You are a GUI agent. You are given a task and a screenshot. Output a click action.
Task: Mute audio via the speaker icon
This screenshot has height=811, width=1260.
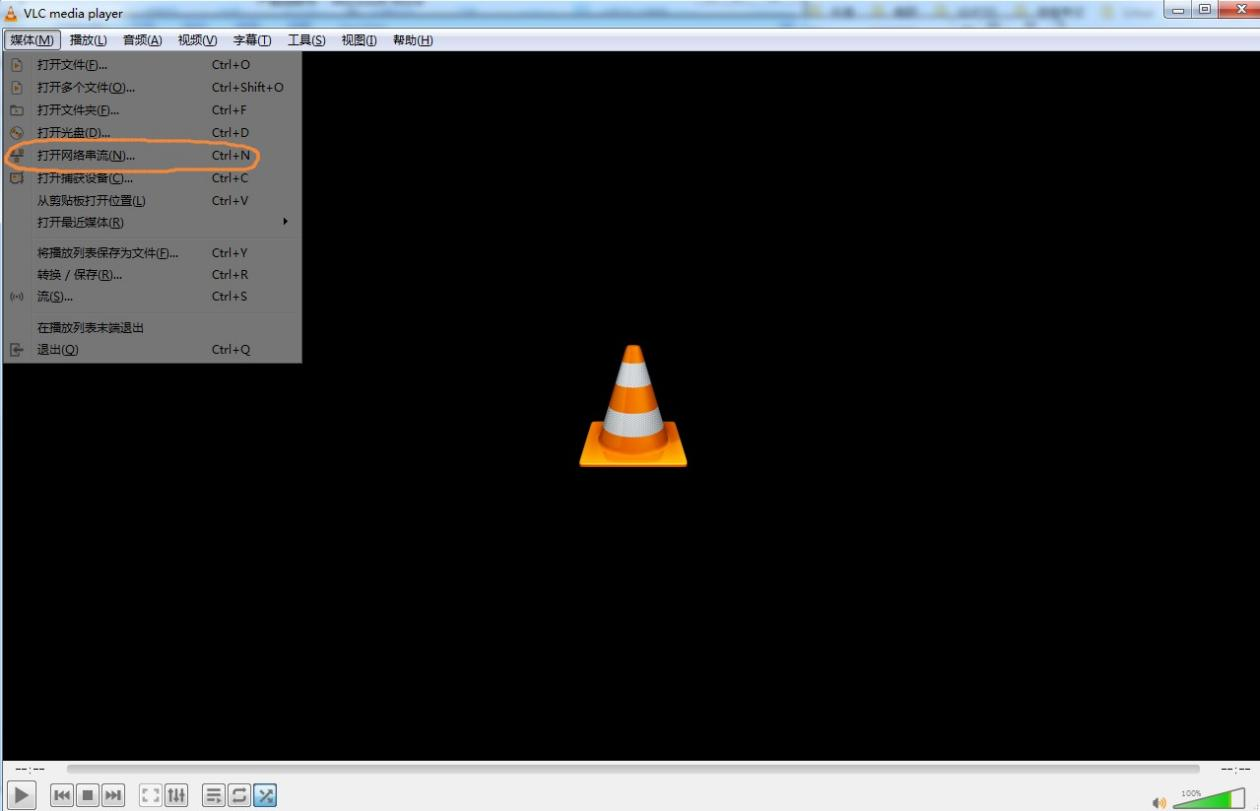tap(1159, 802)
